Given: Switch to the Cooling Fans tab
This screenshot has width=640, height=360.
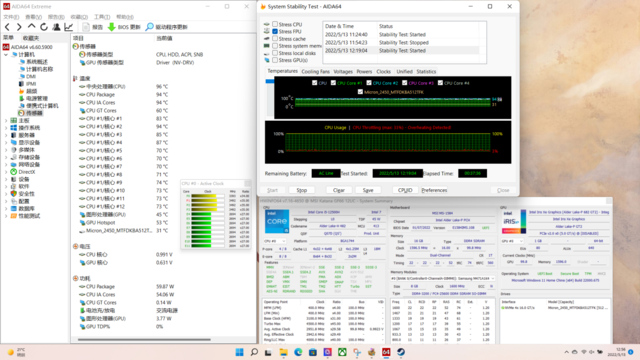Looking at the screenshot, I should (x=316, y=71).
